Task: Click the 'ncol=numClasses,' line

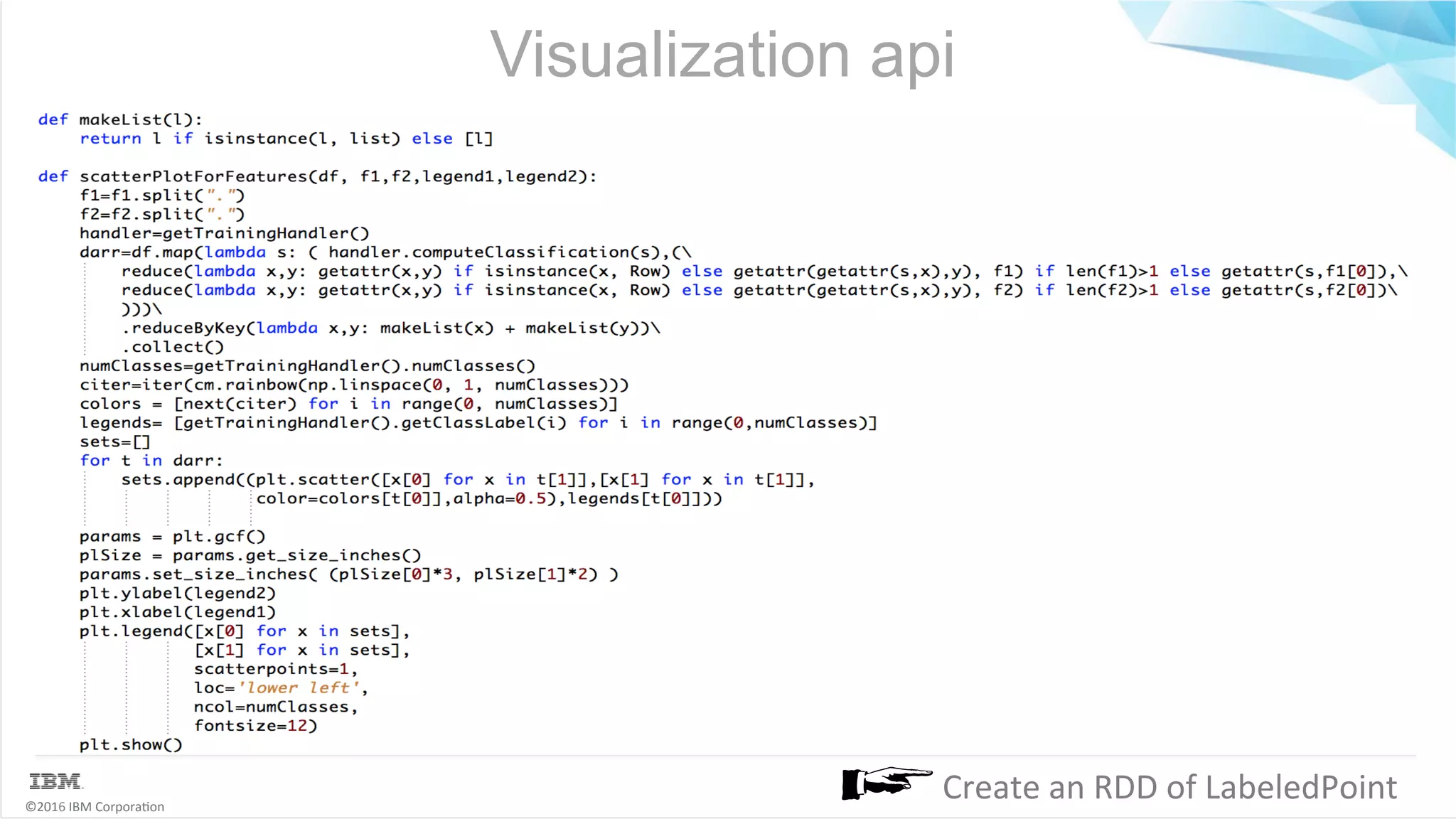Action: click(x=276, y=707)
